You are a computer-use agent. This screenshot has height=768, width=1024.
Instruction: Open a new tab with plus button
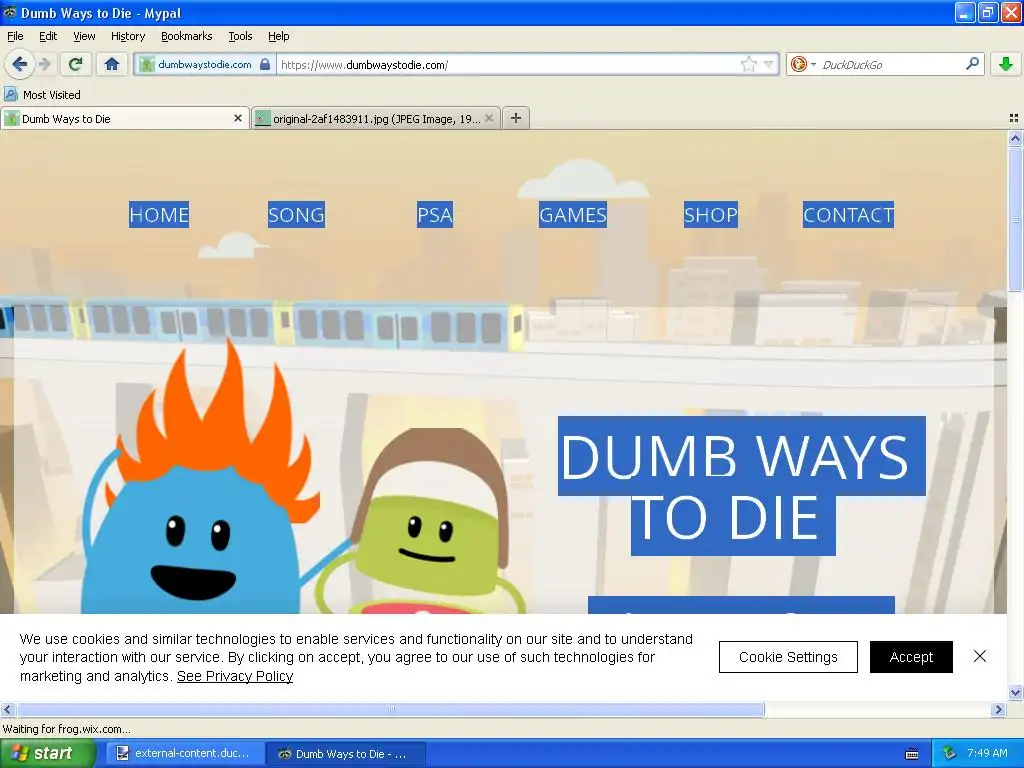click(x=516, y=118)
